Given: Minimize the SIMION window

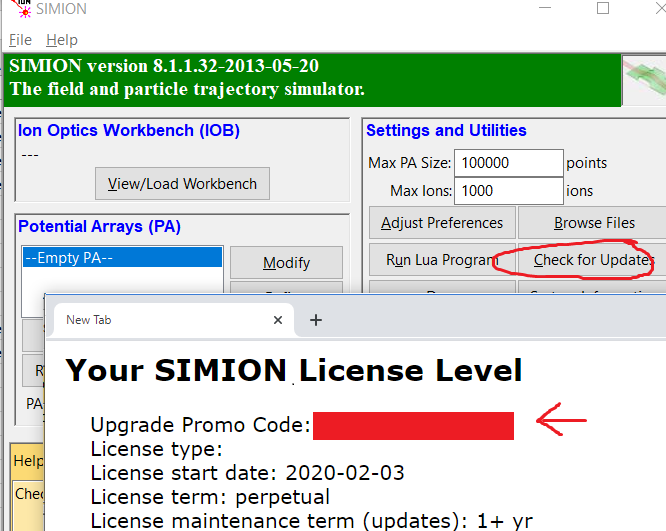Looking at the screenshot, I should (x=545, y=8).
